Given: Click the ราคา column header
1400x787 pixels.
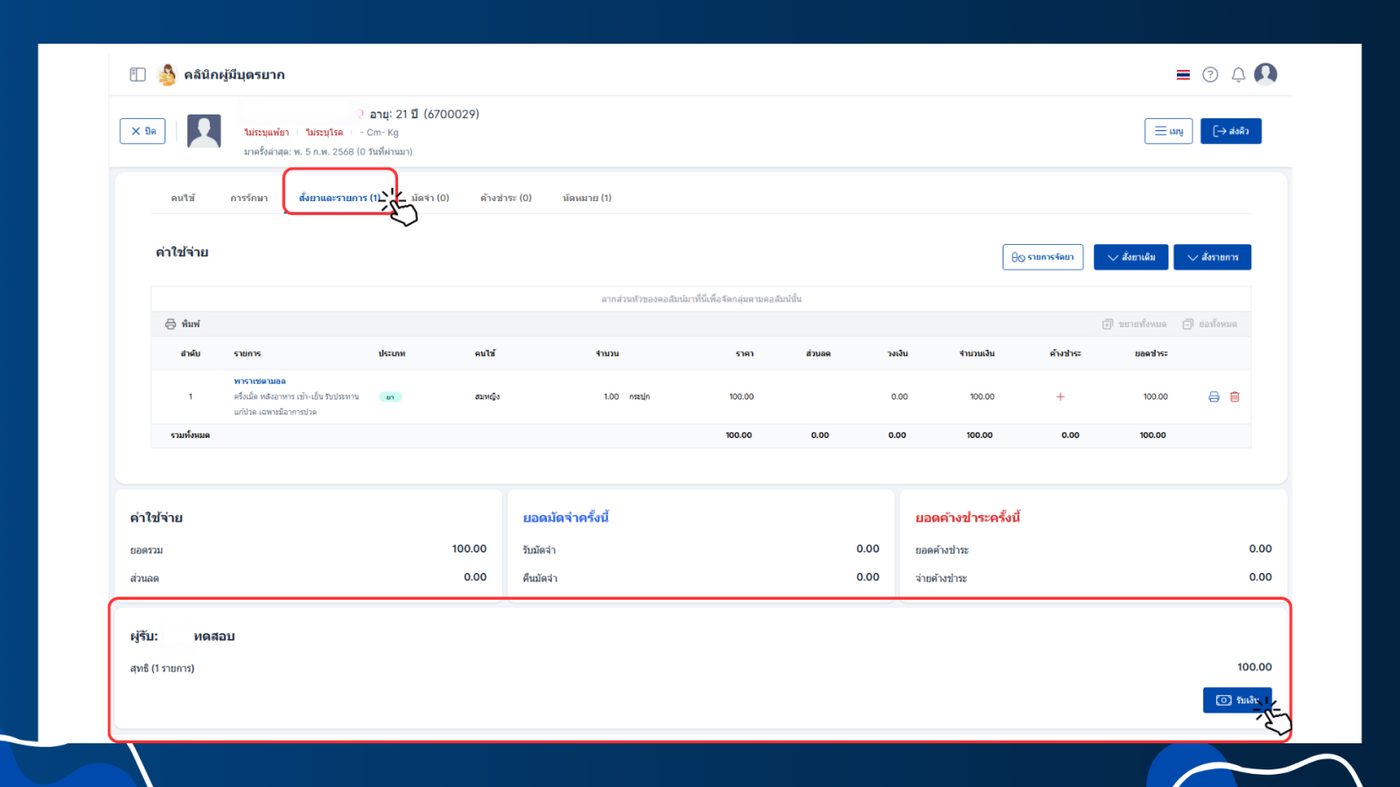Looking at the screenshot, I should point(744,354).
